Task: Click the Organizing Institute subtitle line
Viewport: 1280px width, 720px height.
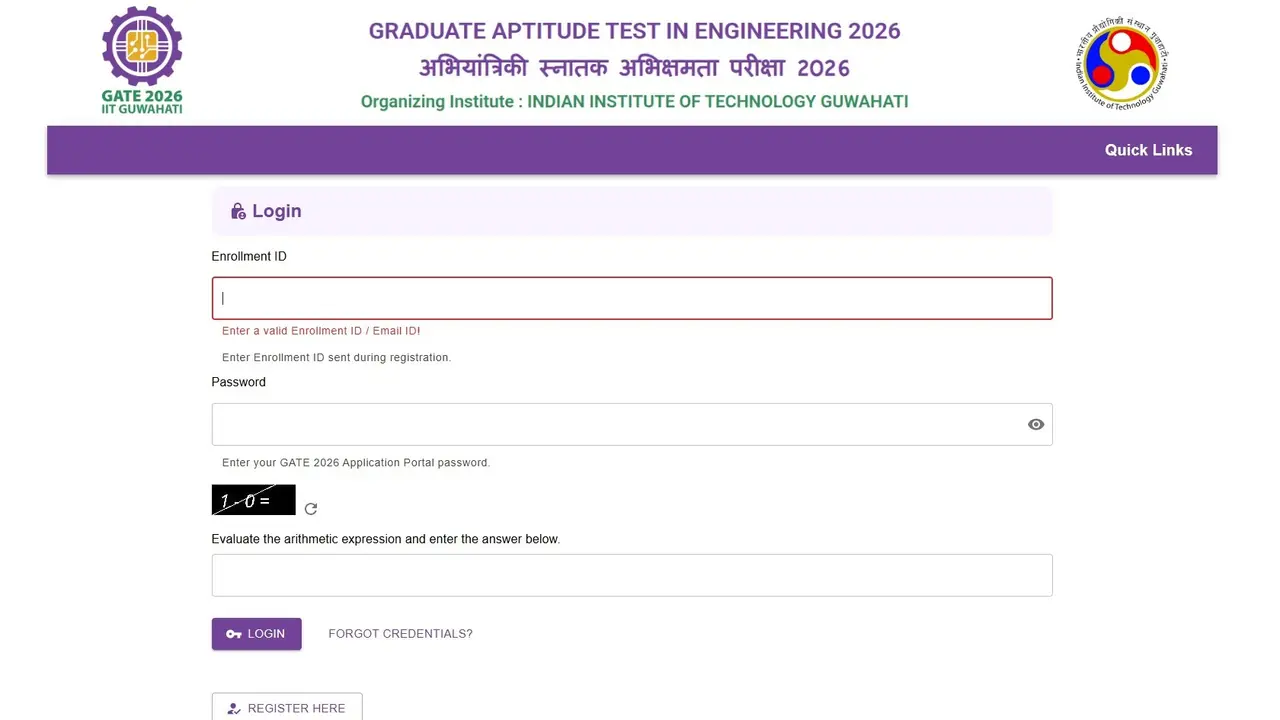Action: (634, 102)
